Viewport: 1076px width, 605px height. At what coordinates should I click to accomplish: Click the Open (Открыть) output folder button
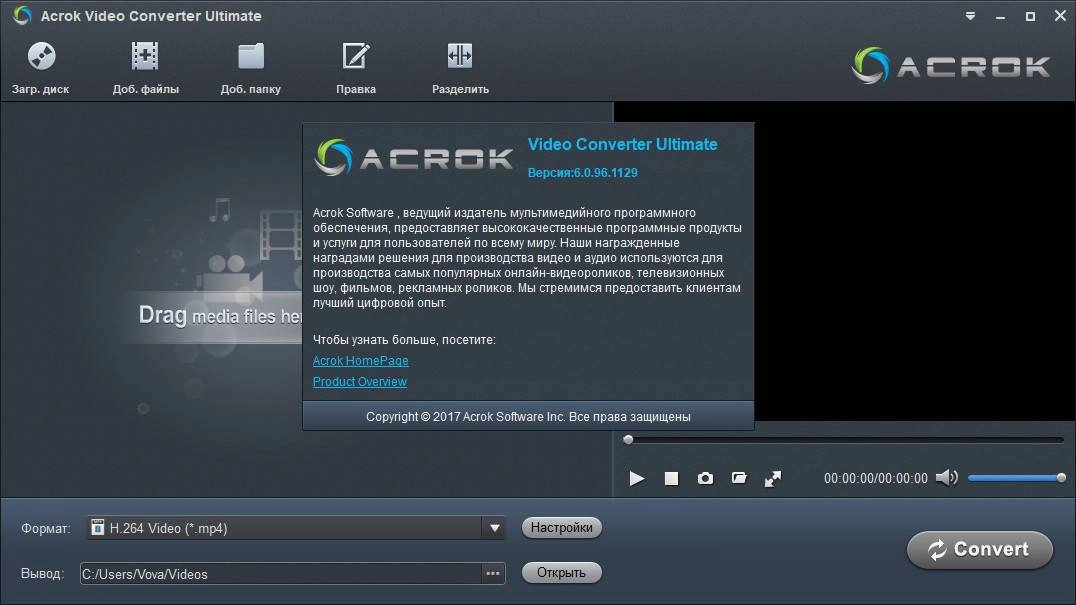(x=561, y=573)
